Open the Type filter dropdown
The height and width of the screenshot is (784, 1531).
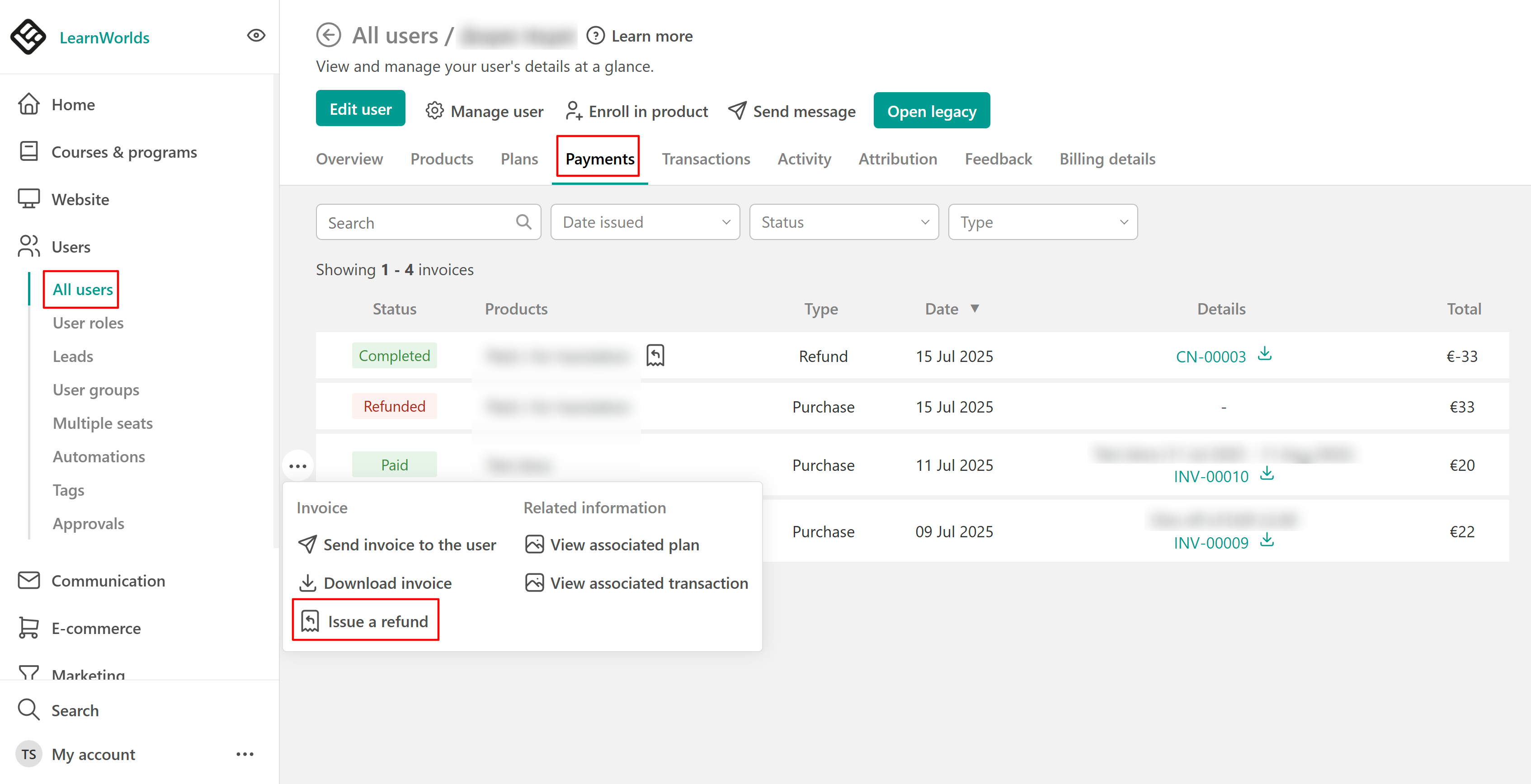pyautogui.click(x=1042, y=222)
